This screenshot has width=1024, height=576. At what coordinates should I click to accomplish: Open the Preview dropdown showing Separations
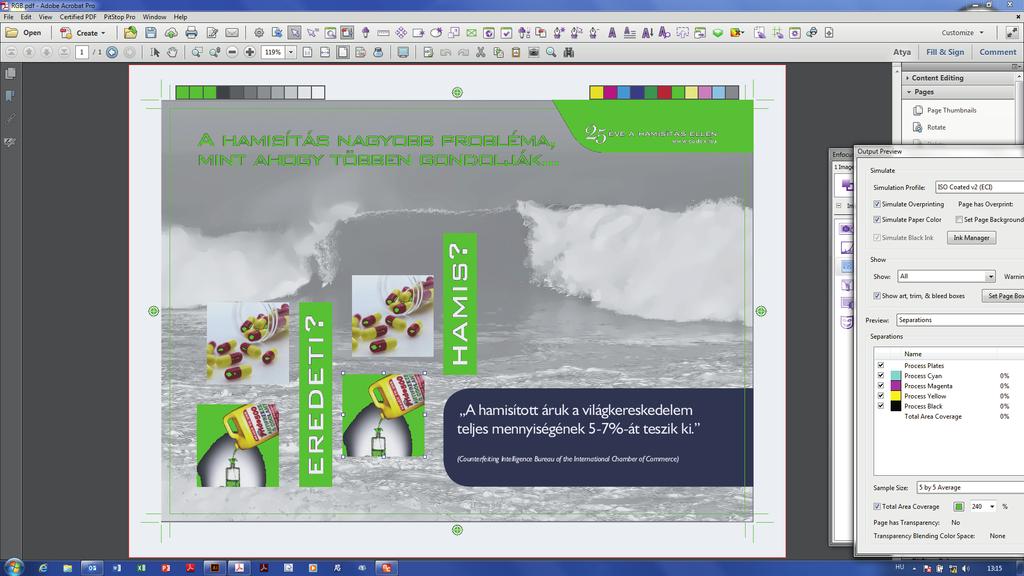coord(960,320)
